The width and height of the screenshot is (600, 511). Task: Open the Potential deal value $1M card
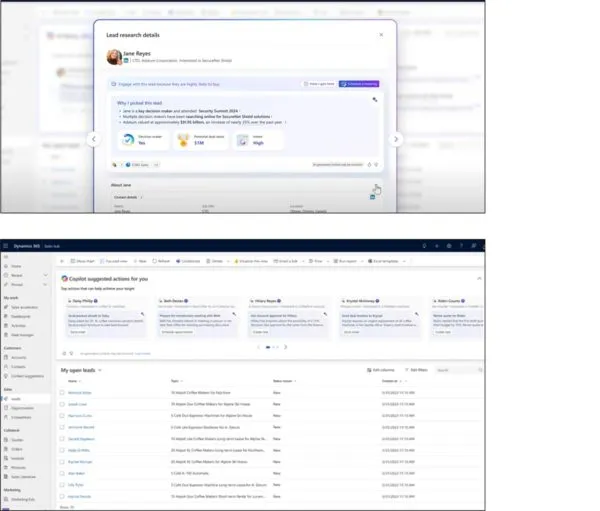pyautogui.click(x=201, y=140)
